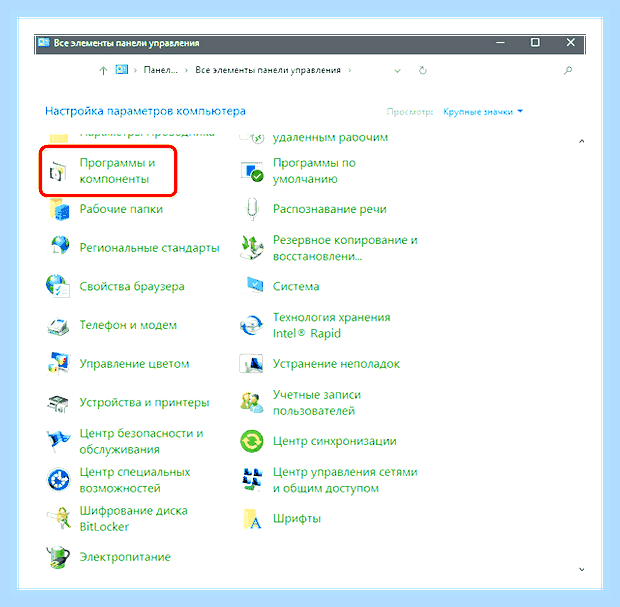Open Электропитание link
Screen dimensions: 620x607
(125, 557)
